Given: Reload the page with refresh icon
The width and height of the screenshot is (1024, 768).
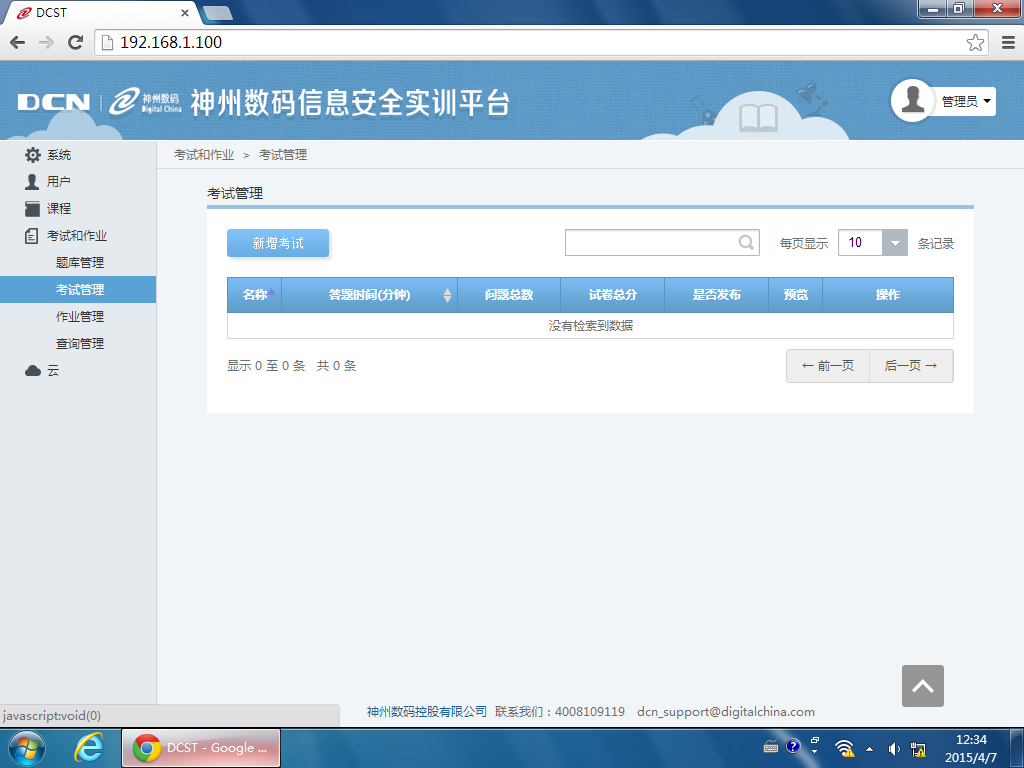Looking at the screenshot, I should click(76, 42).
